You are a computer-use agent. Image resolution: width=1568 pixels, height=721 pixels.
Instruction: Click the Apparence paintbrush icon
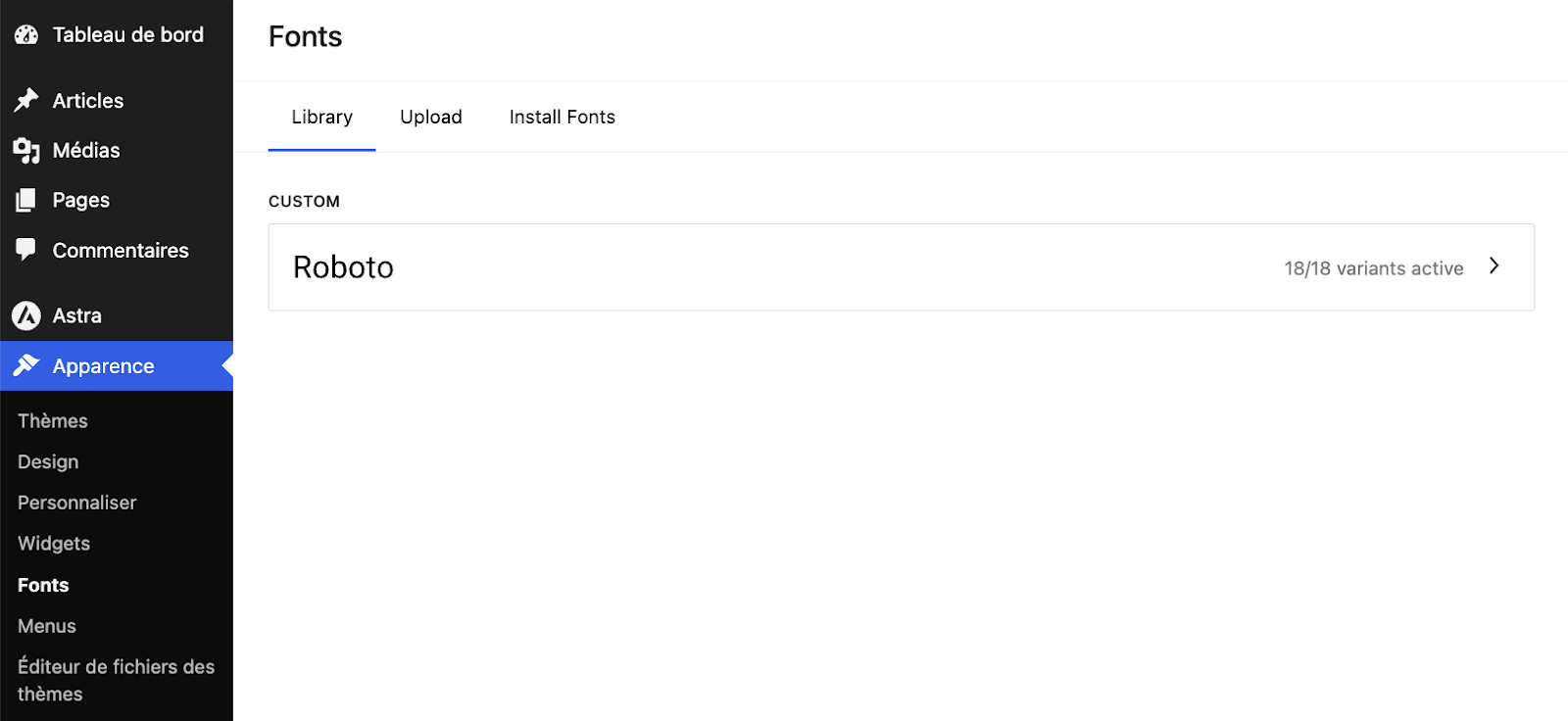pos(26,366)
